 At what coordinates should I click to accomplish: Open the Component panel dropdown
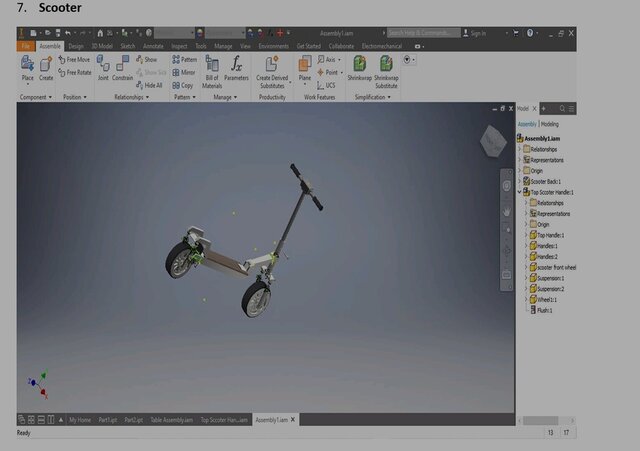36,97
